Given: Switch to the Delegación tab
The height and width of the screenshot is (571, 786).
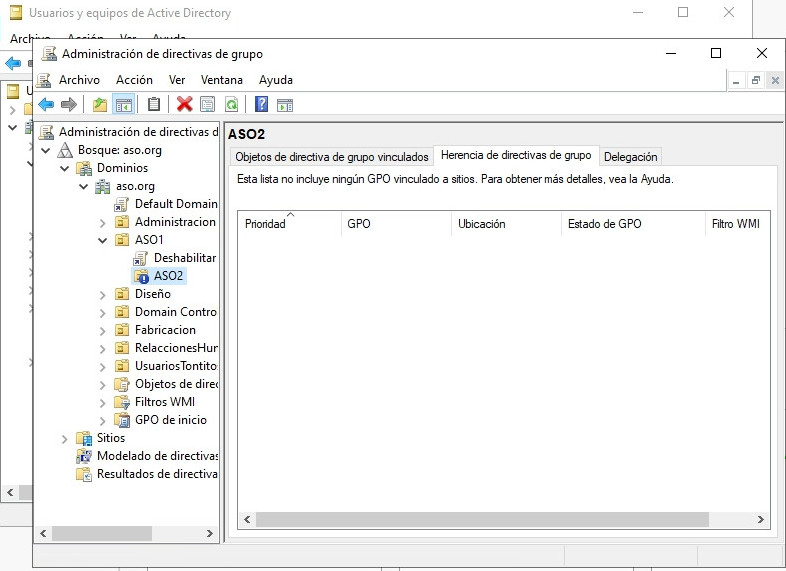Looking at the screenshot, I should pyautogui.click(x=631, y=157).
